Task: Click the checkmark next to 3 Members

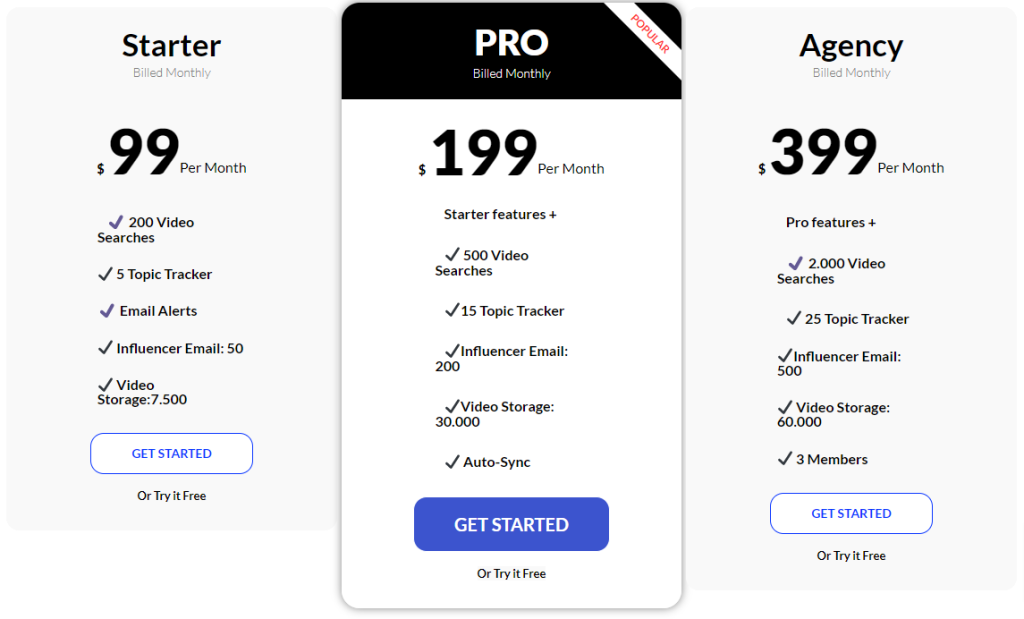Action: point(785,459)
